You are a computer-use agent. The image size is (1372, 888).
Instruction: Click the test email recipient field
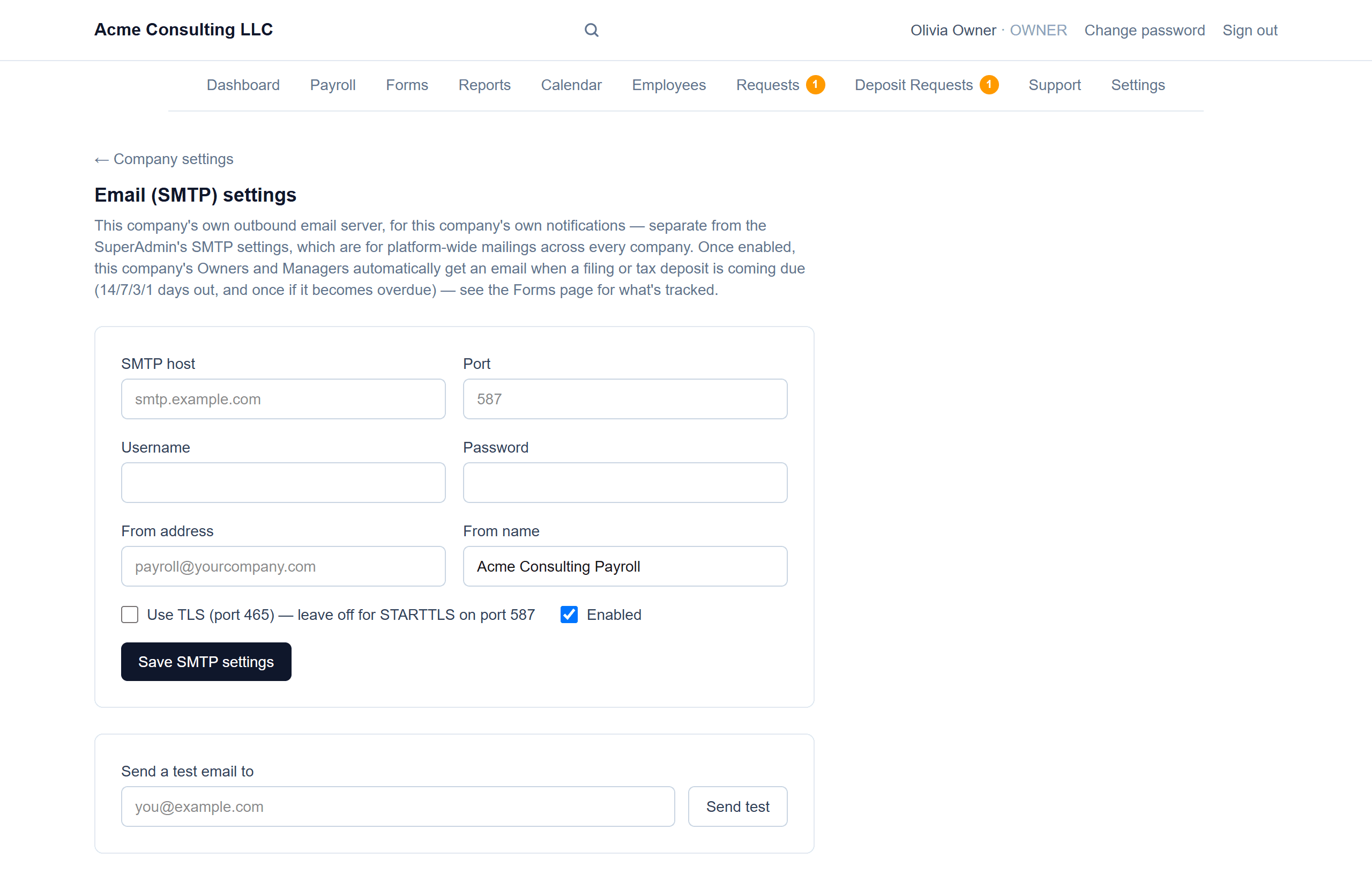click(398, 806)
